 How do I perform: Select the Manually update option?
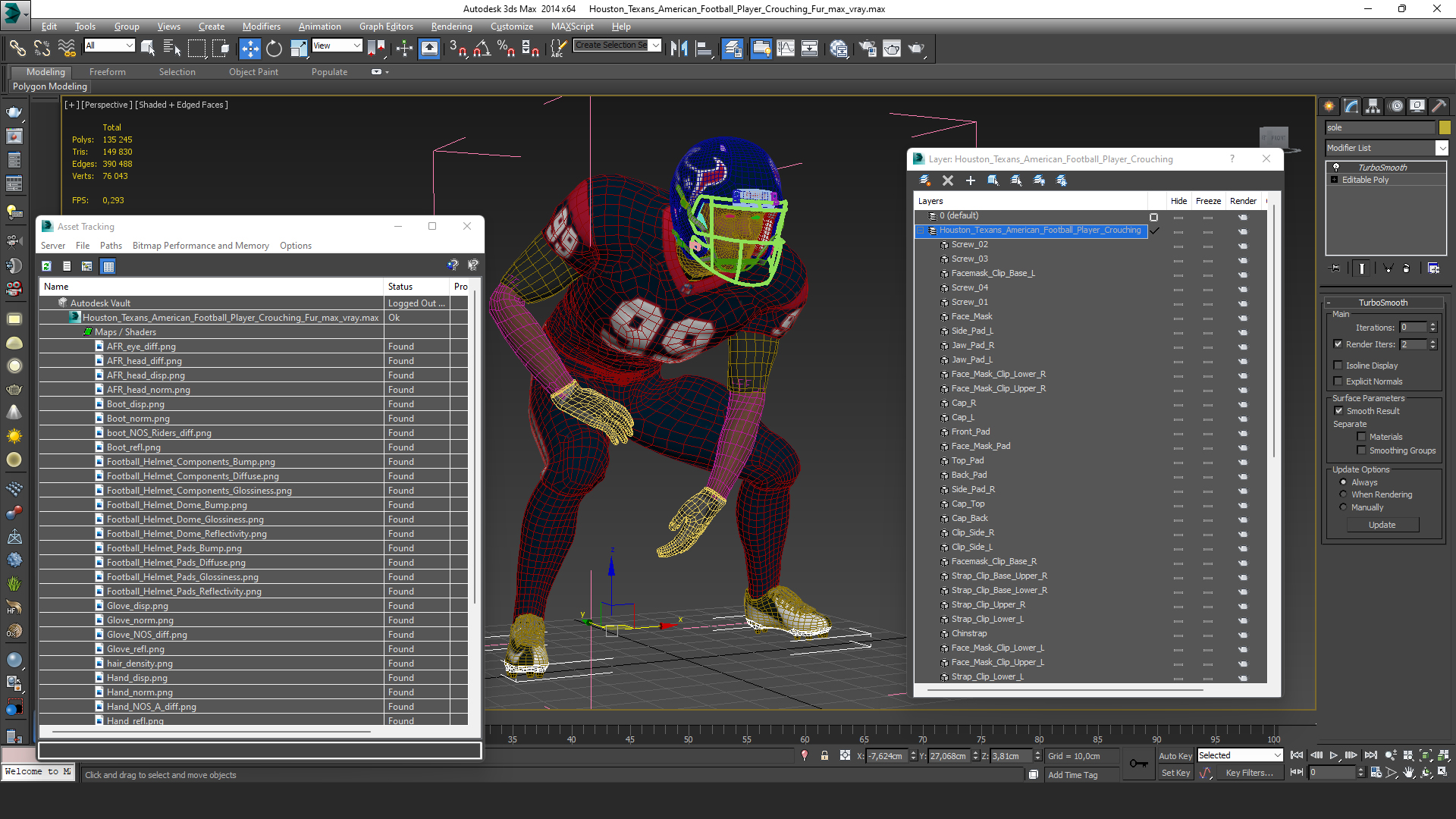pyautogui.click(x=1344, y=507)
